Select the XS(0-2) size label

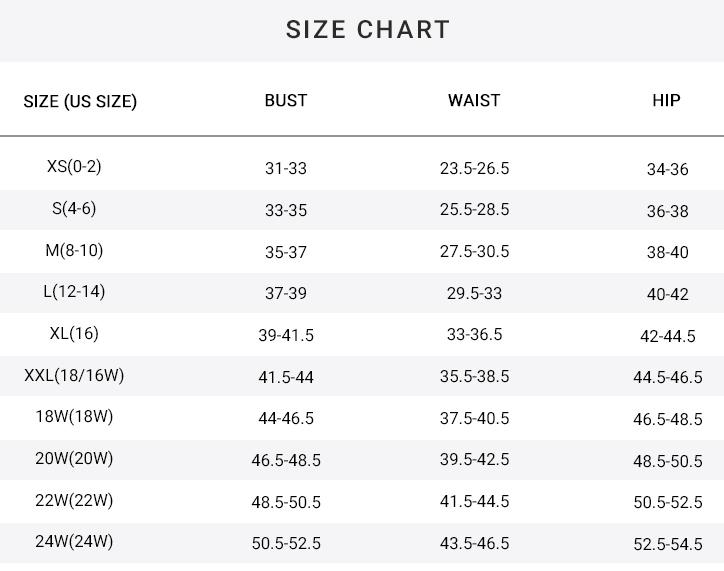tap(74, 166)
